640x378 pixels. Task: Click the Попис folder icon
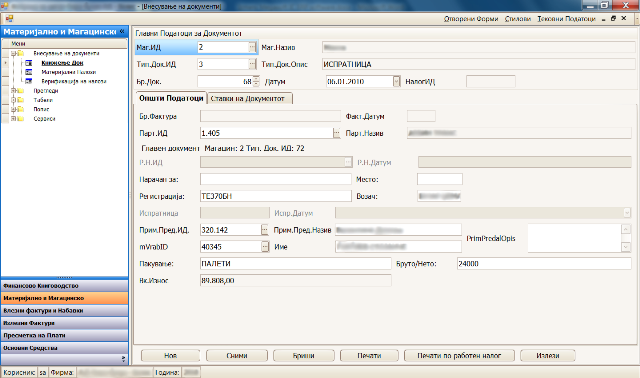20,109
